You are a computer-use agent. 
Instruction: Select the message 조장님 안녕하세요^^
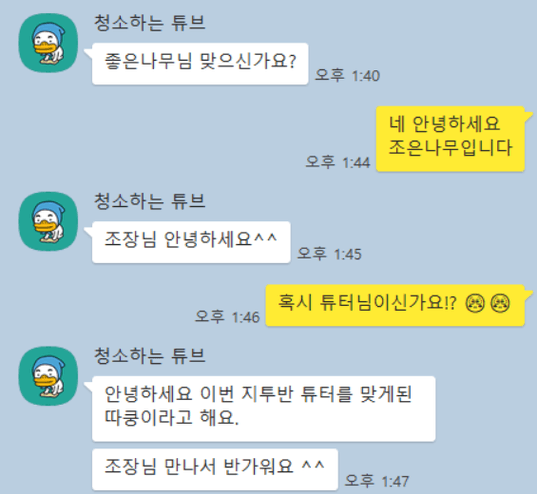pos(191,242)
